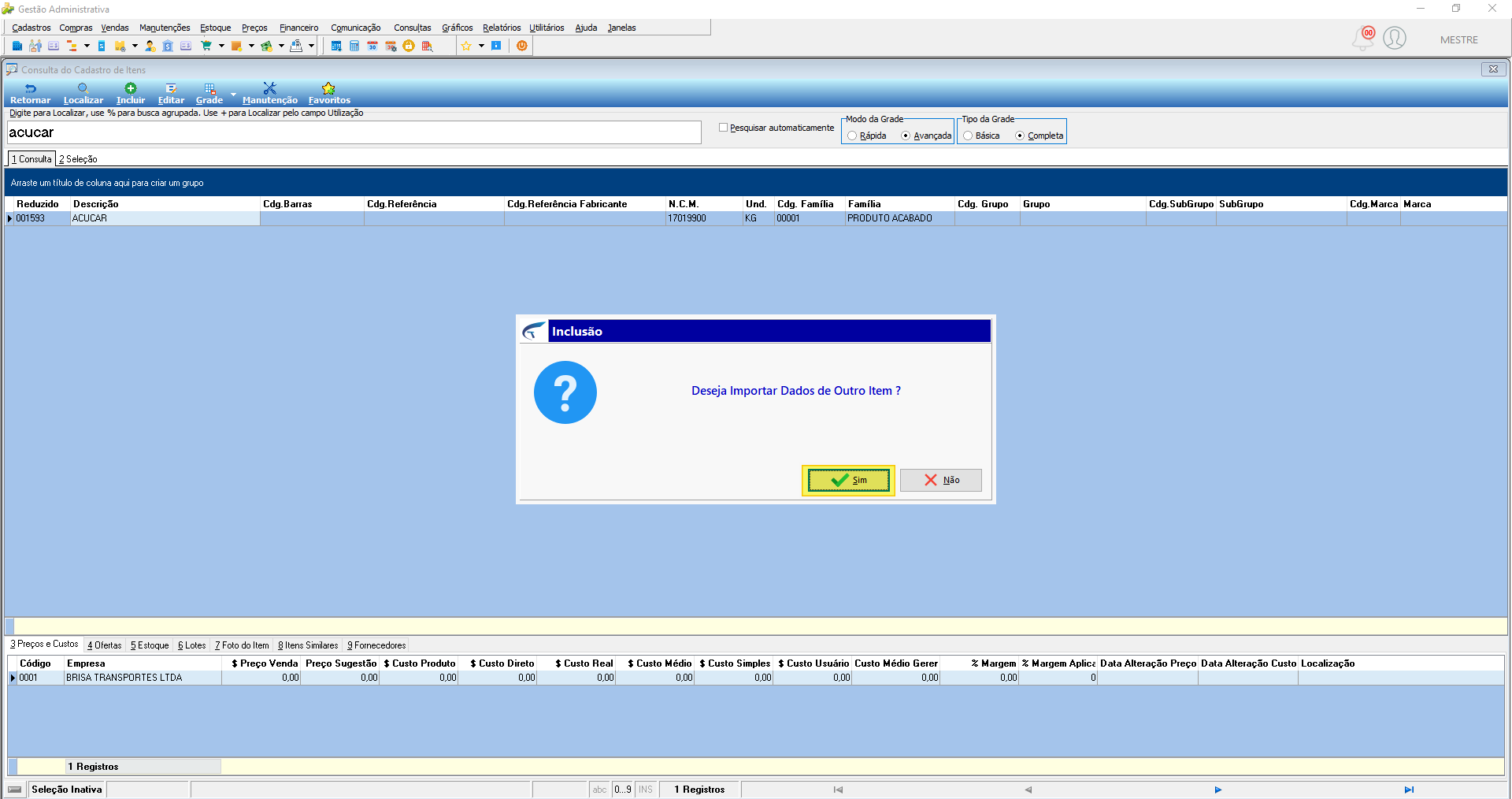Open the 9 Fornecedores tab
The width and height of the screenshot is (1512, 799).
(376, 645)
